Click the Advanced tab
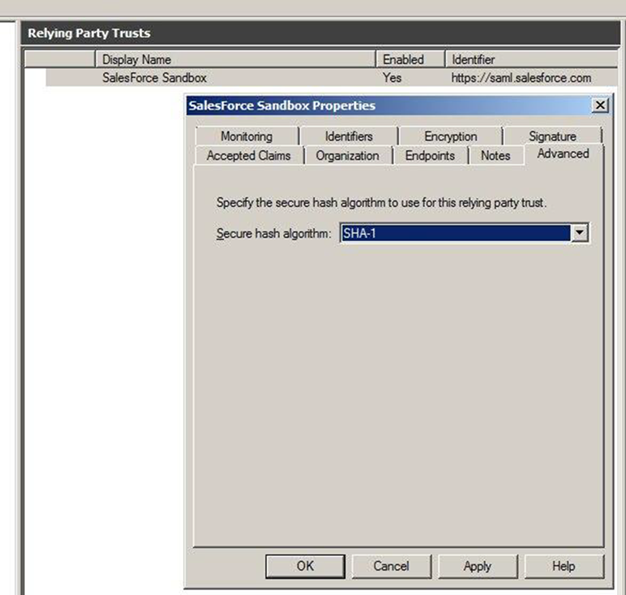626x595 pixels. [x=563, y=154]
